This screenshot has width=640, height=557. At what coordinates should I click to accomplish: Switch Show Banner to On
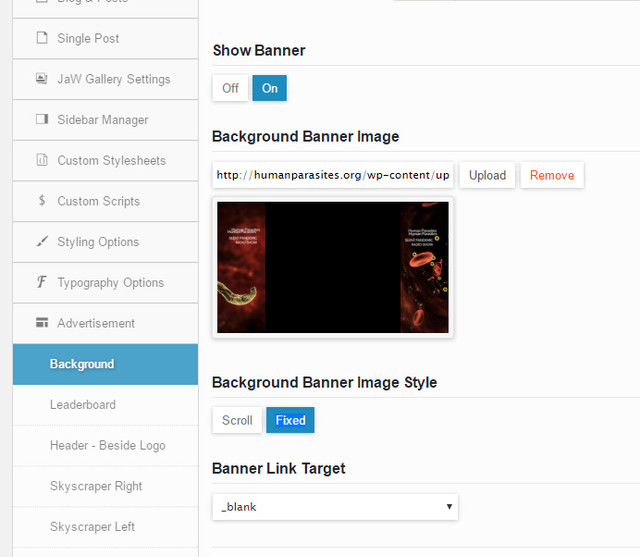click(269, 88)
